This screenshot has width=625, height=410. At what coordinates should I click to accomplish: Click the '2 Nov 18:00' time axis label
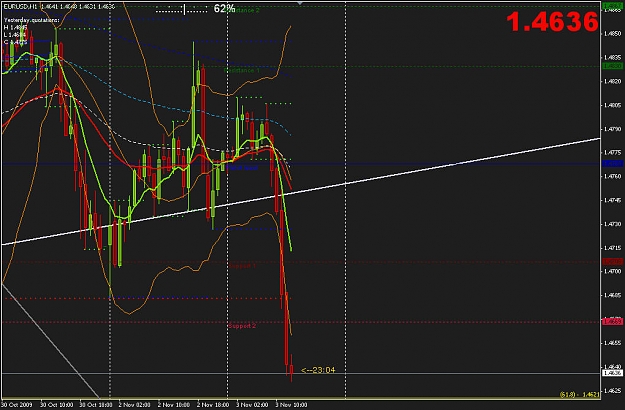[x=213, y=405]
